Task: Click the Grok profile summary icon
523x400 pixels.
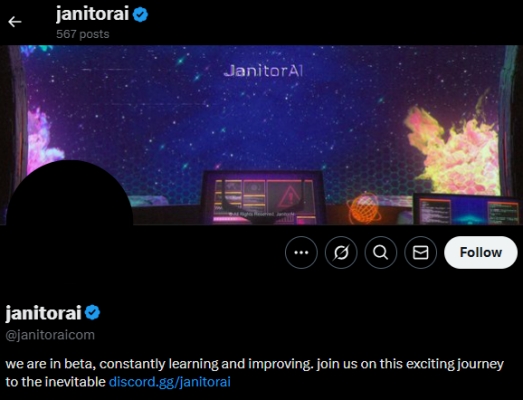Action: pos(341,253)
